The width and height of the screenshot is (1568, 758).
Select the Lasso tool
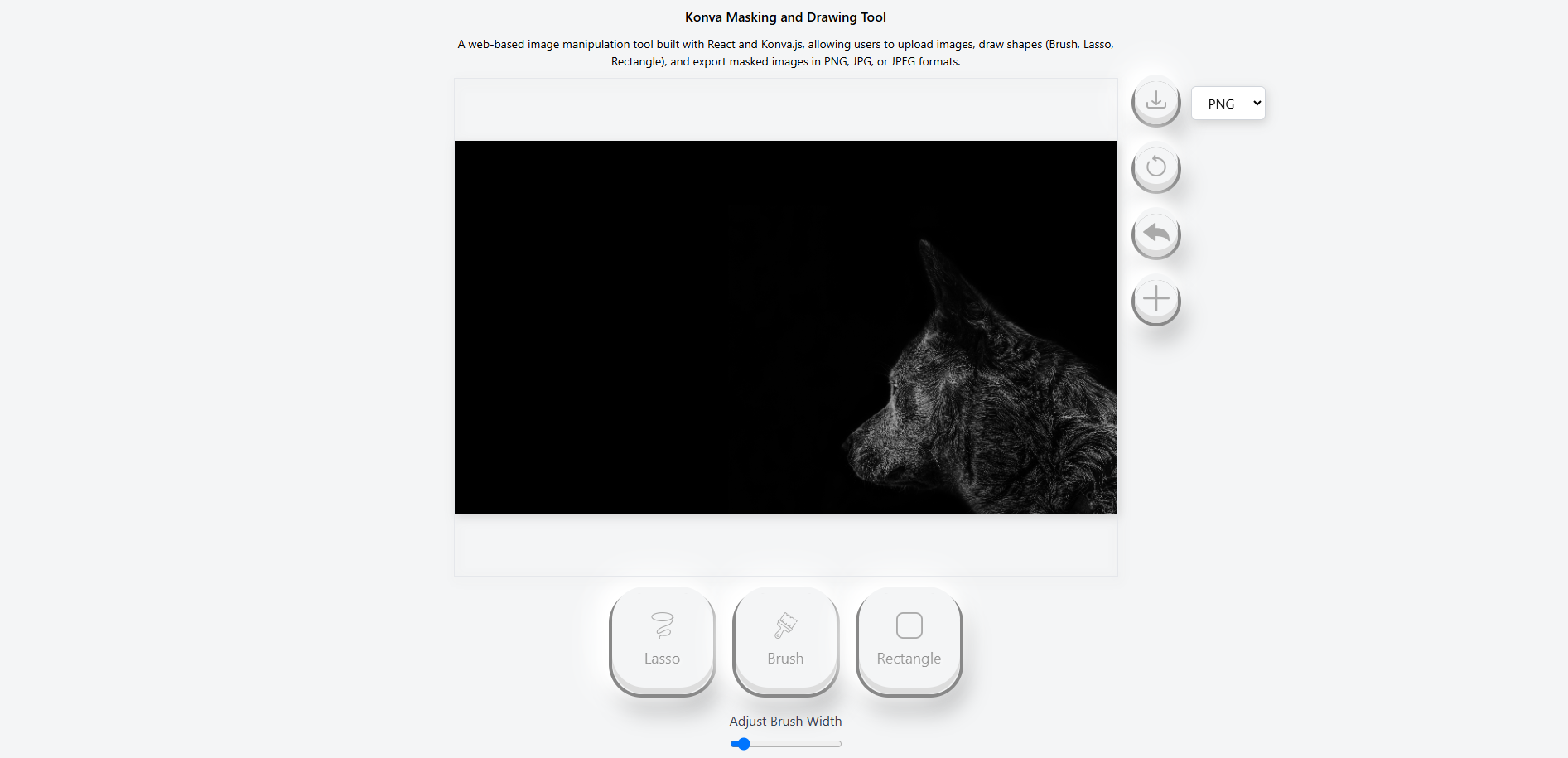click(662, 641)
